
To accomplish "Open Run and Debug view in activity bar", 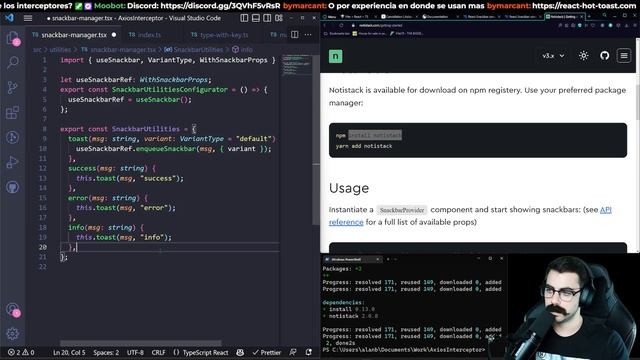I will point(13,162).
